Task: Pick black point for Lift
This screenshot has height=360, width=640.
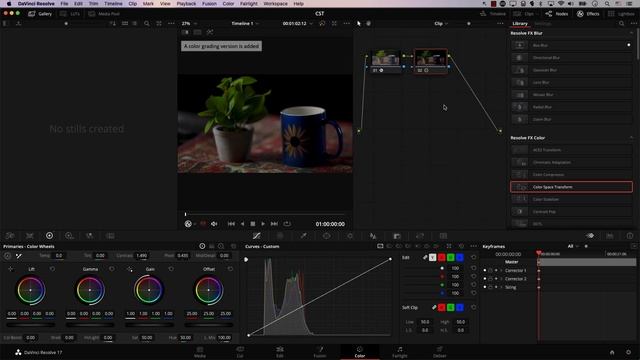Action: (10, 269)
